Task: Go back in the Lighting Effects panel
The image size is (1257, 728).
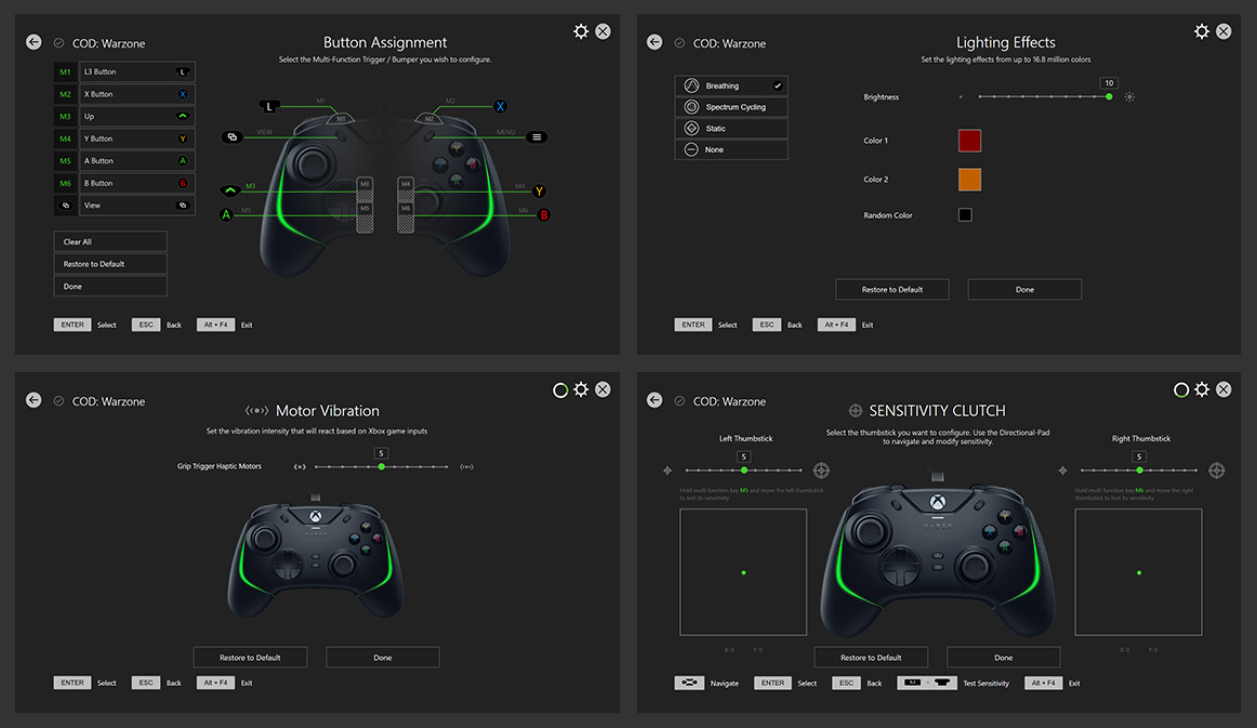Action: [x=655, y=42]
